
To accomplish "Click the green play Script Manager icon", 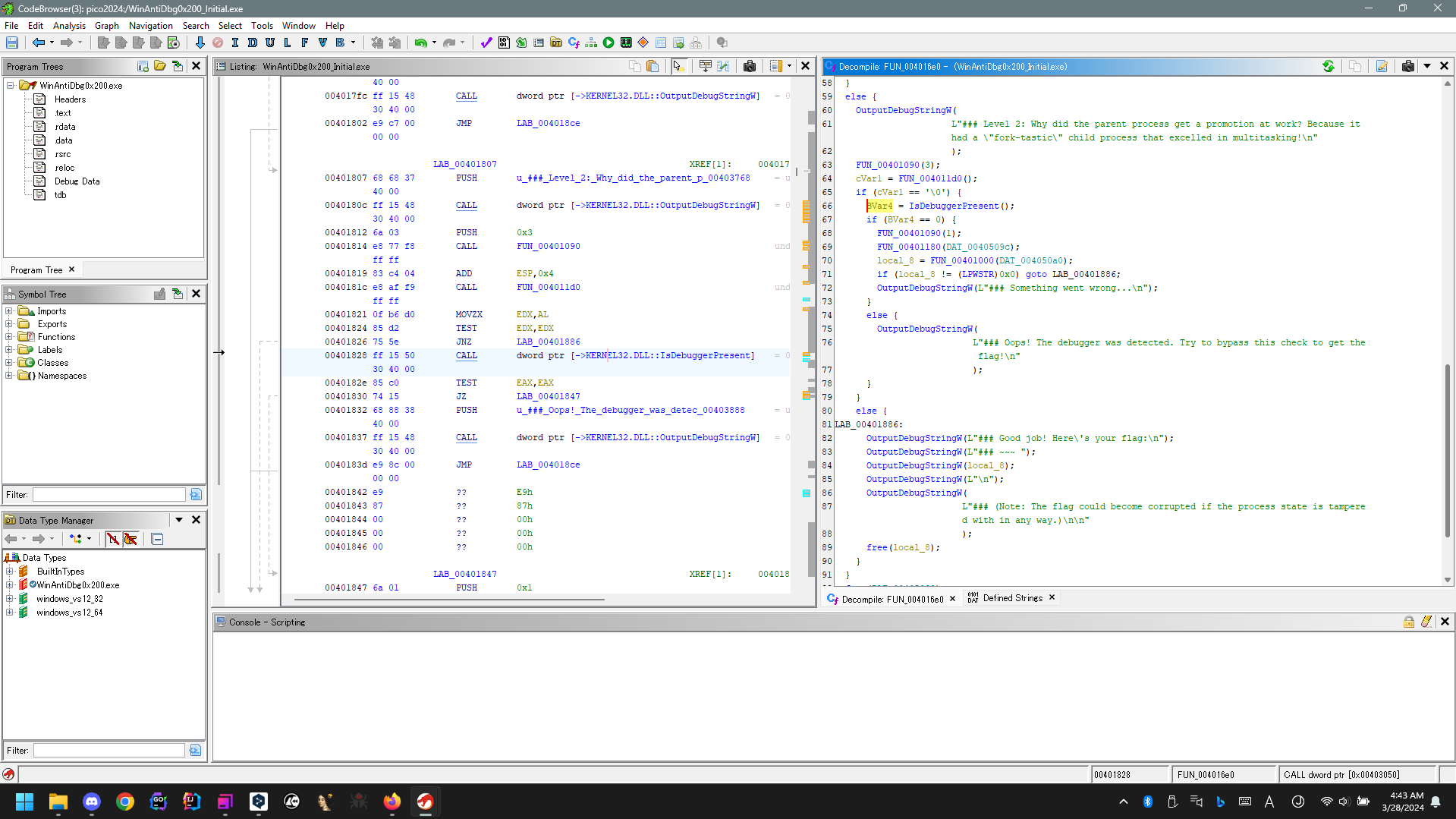I will coord(609,43).
